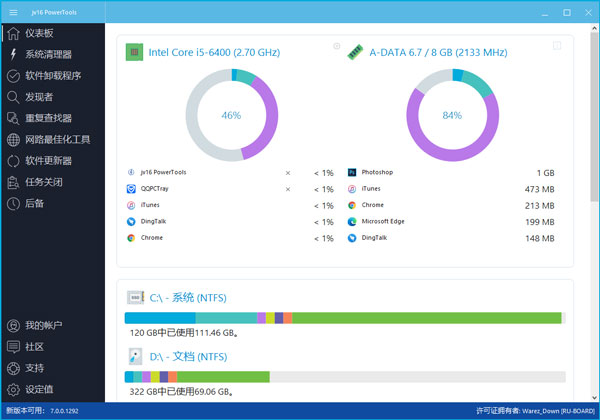The height and width of the screenshot is (420, 600).
Task: Click the D:\ drive usage bar
Action: click(x=345, y=377)
